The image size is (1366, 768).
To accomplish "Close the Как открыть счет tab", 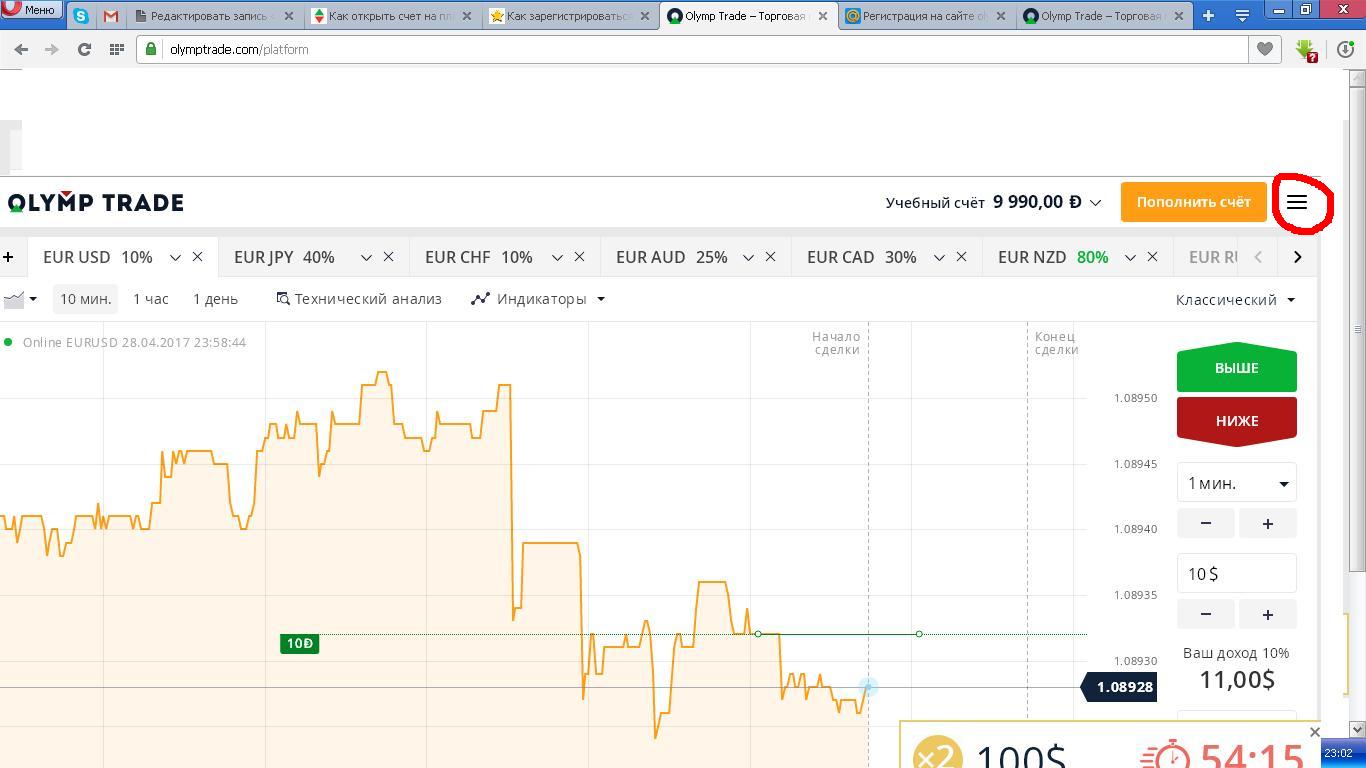I will (x=467, y=16).
